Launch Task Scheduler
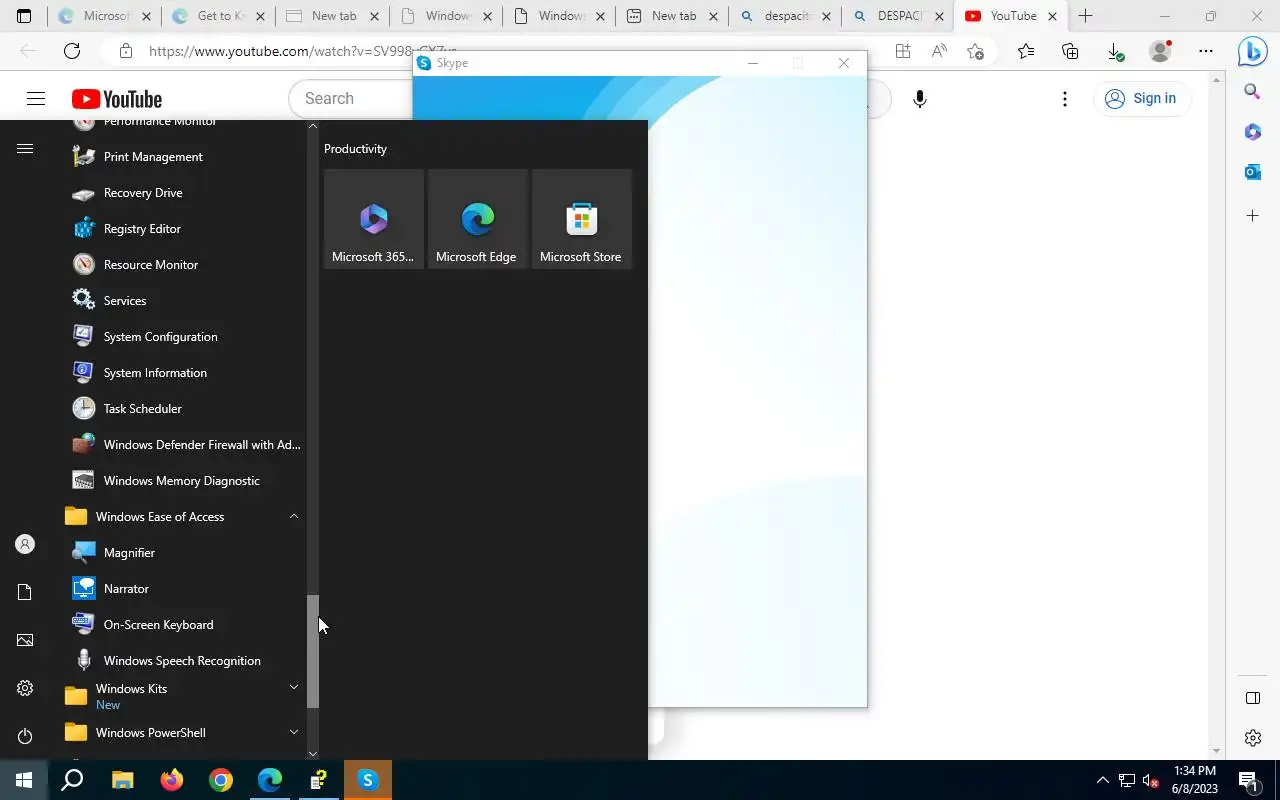The width and height of the screenshot is (1280, 800). point(185,409)
